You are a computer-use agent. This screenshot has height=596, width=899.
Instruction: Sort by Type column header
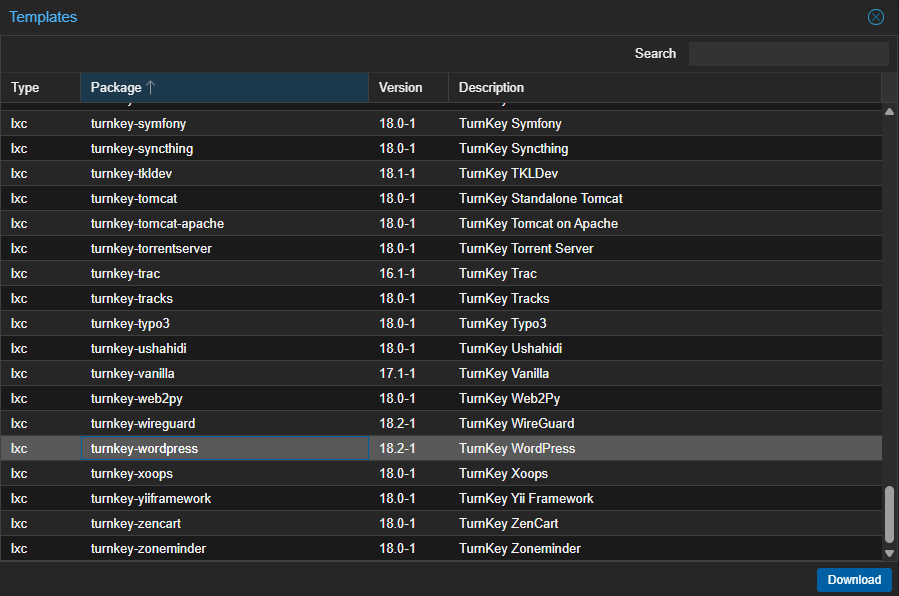40,87
